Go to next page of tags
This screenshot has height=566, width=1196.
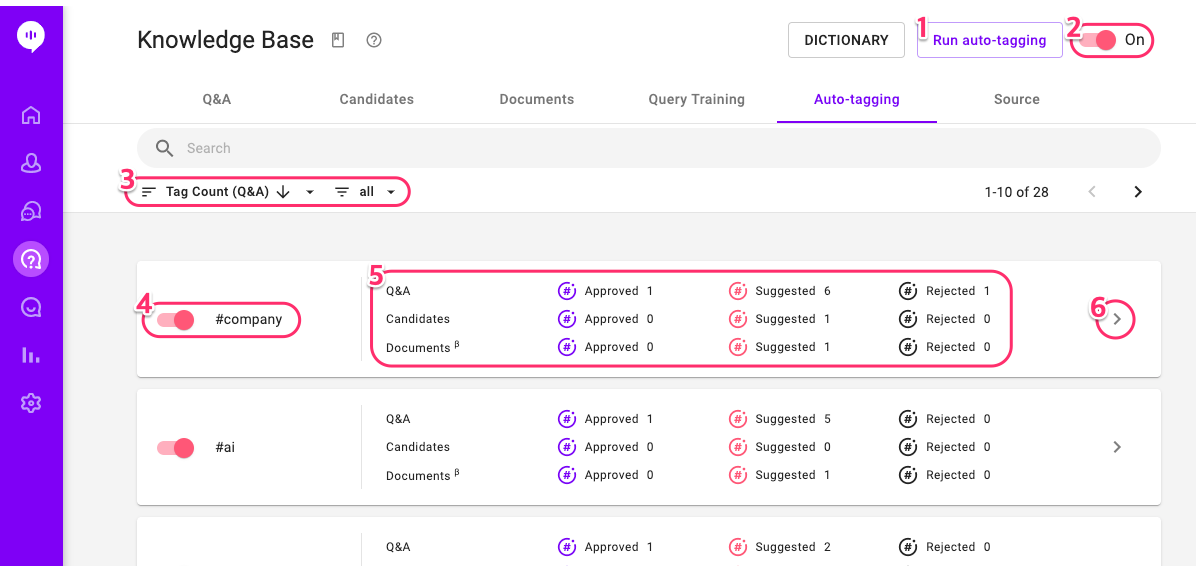click(1138, 192)
